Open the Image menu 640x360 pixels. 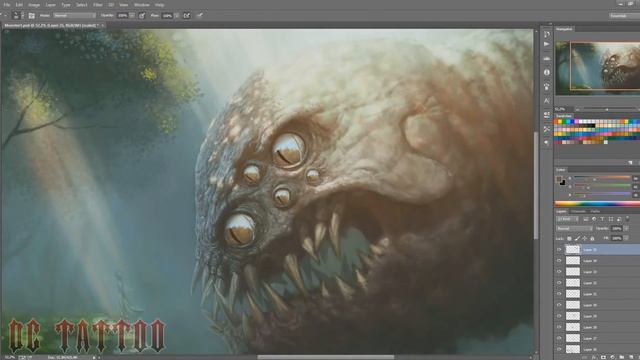point(34,5)
